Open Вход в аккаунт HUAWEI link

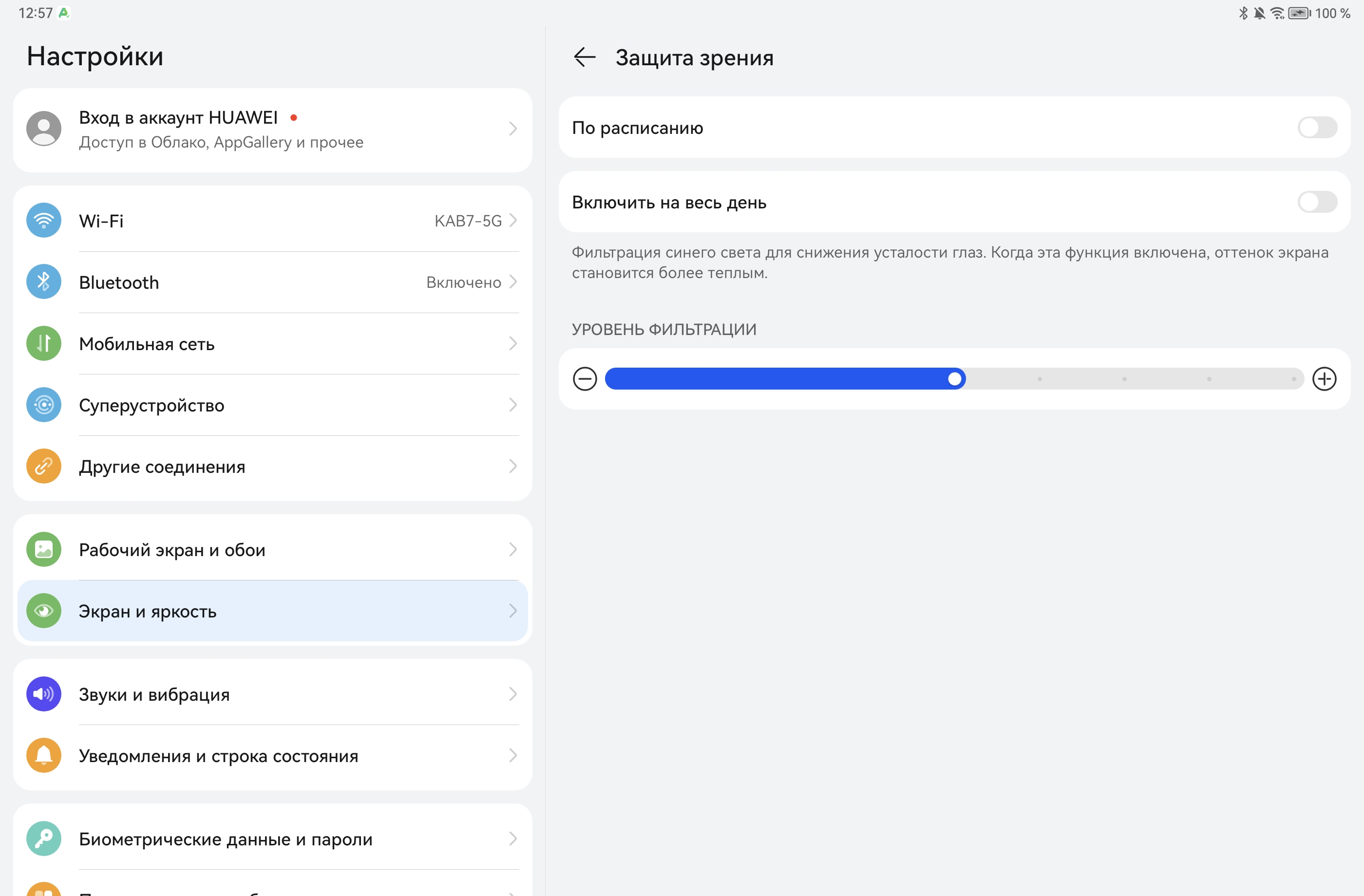coord(178,118)
